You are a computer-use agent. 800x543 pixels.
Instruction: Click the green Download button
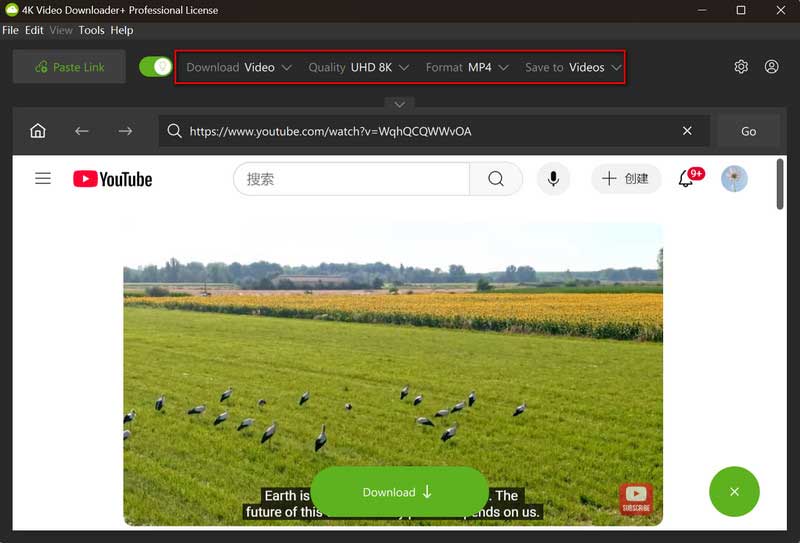pos(399,492)
